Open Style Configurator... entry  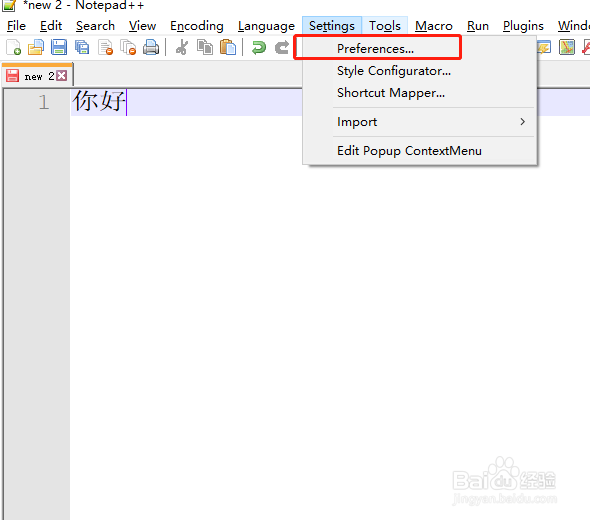[x=420, y=71]
